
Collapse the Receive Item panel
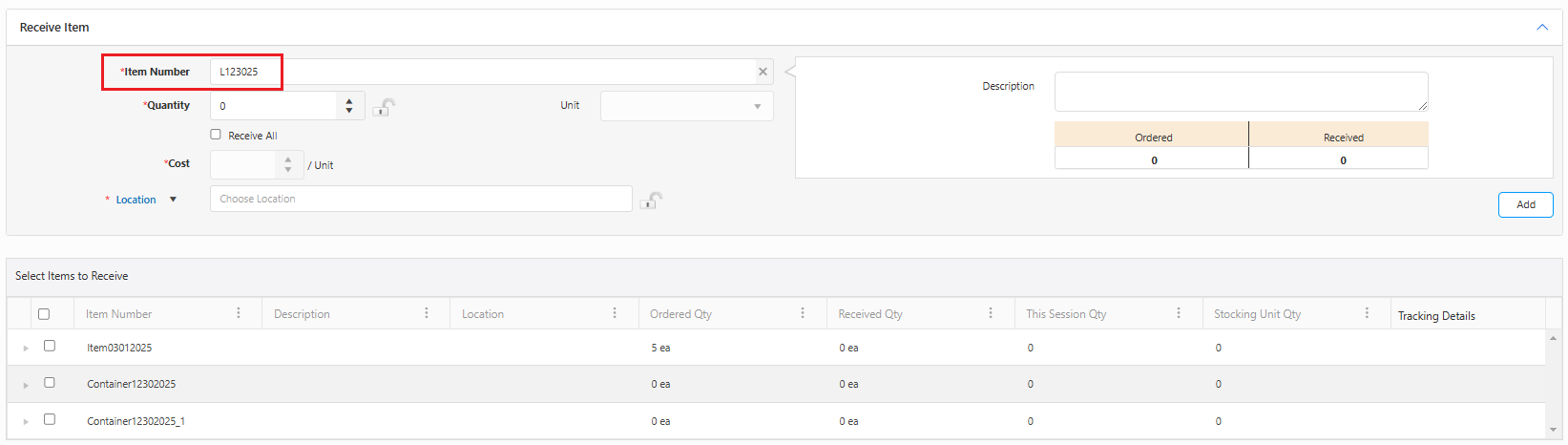[x=1542, y=28]
